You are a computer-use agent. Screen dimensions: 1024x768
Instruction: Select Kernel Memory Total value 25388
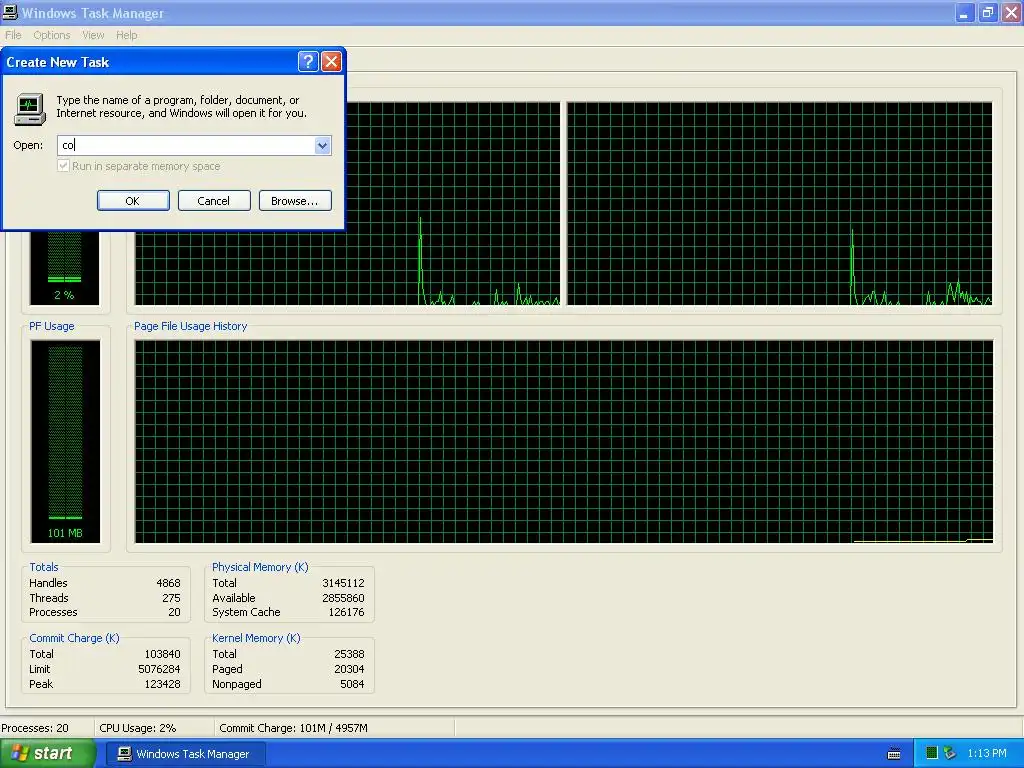(349, 654)
